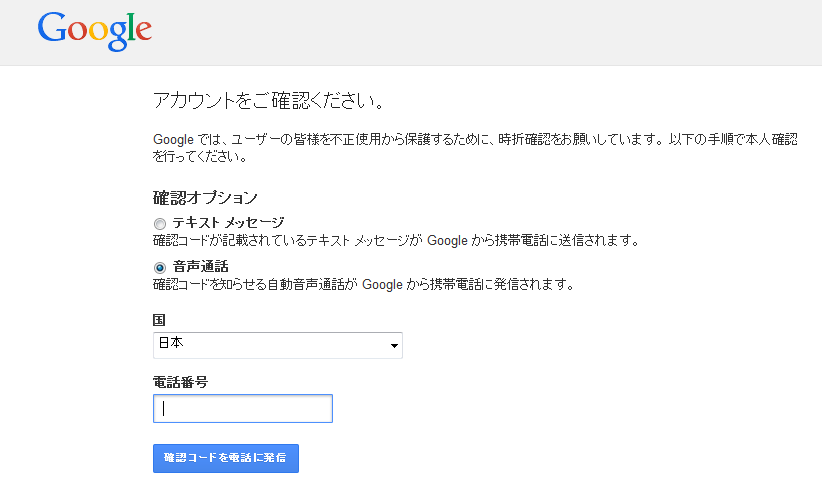Click Google in the 音声通話 description
Screen dimensions: 822x492
[382, 285]
